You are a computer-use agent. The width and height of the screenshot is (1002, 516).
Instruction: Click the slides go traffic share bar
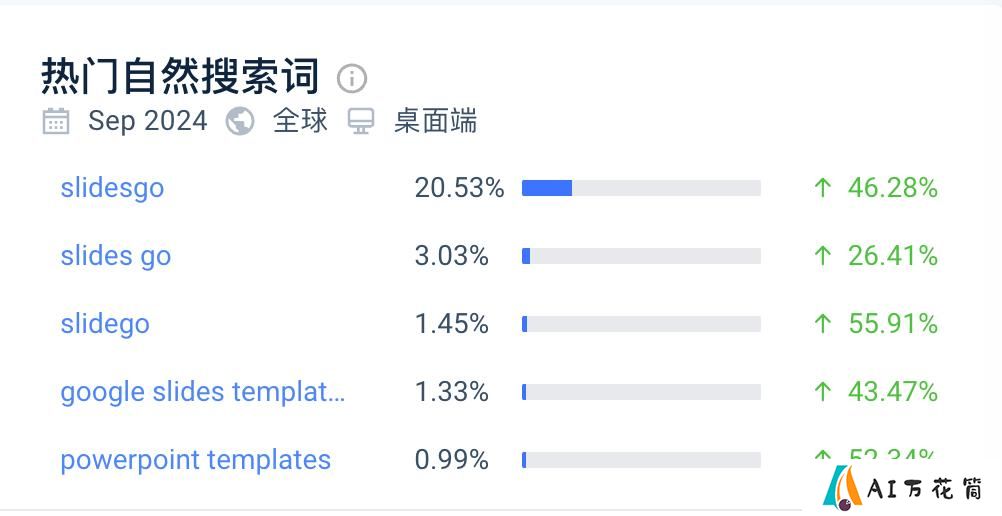click(x=641, y=256)
